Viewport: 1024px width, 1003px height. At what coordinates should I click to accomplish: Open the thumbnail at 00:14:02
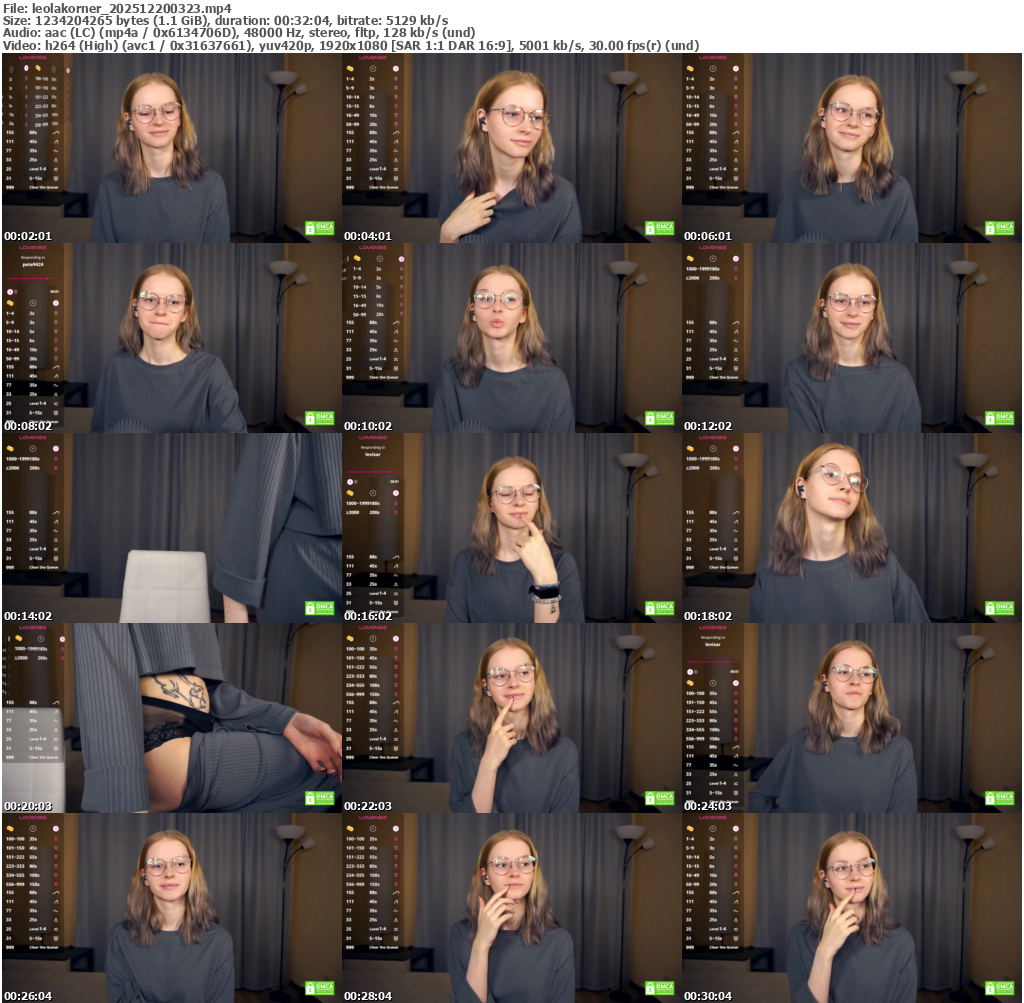click(172, 528)
